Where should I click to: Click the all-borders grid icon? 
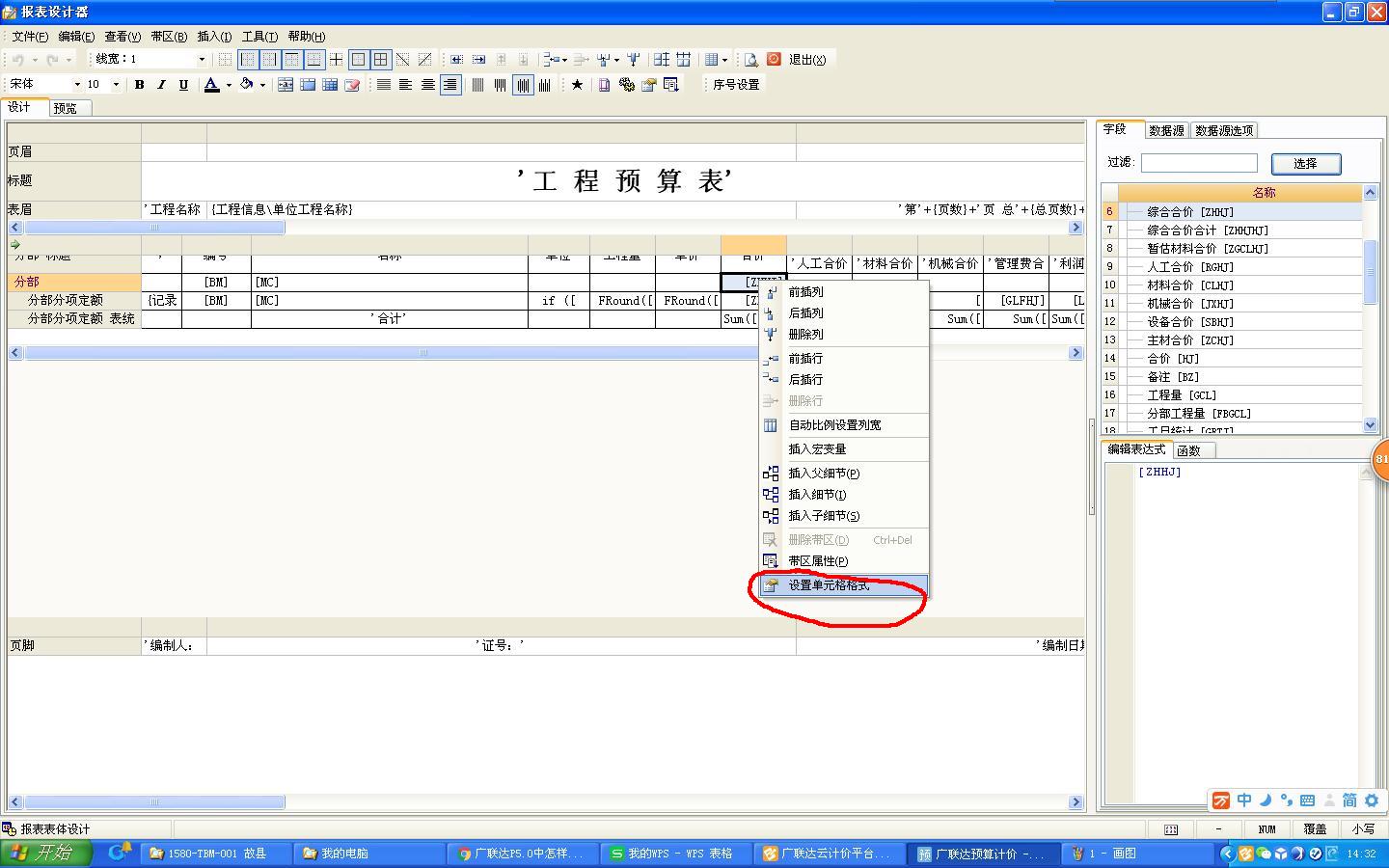(381, 59)
